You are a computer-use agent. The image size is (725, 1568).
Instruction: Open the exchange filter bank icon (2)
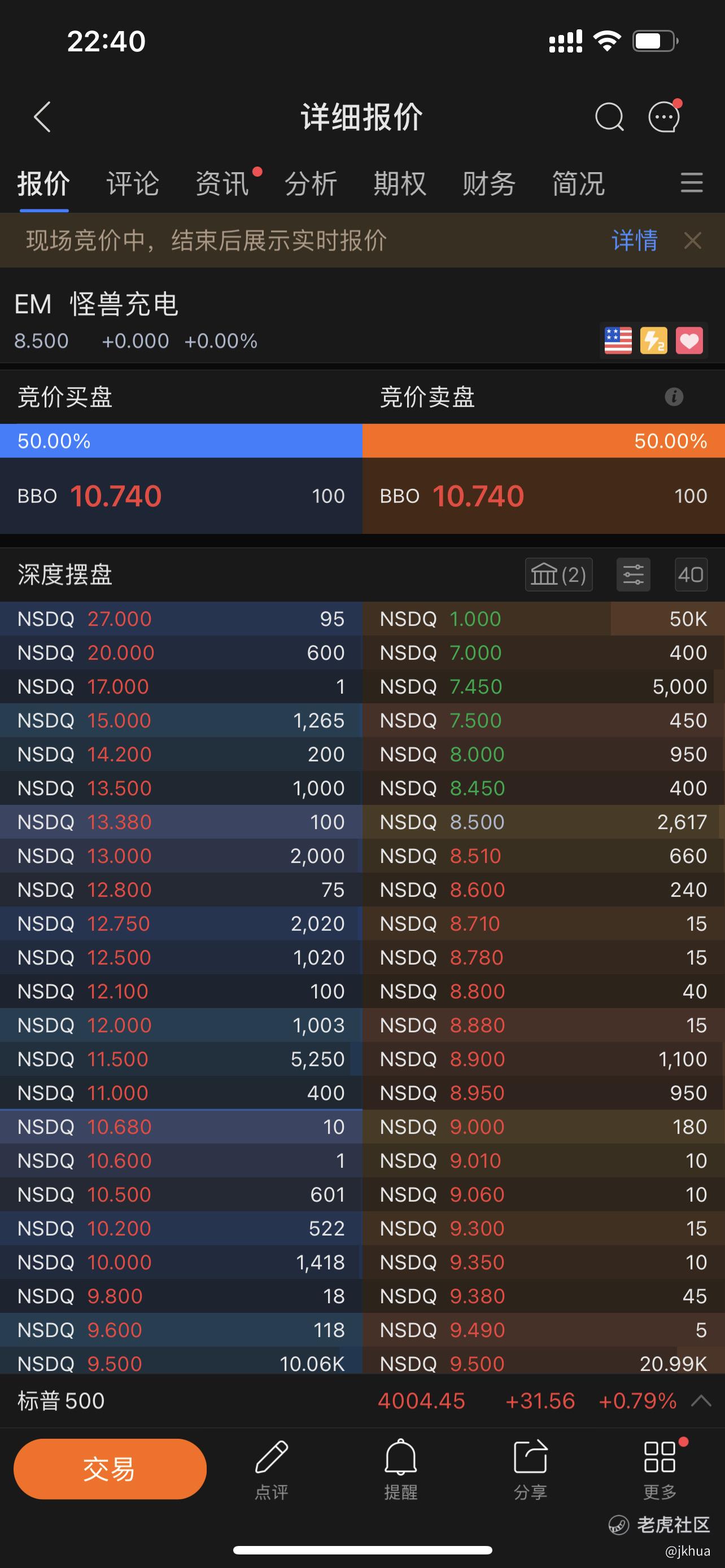(x=559, y=575)
